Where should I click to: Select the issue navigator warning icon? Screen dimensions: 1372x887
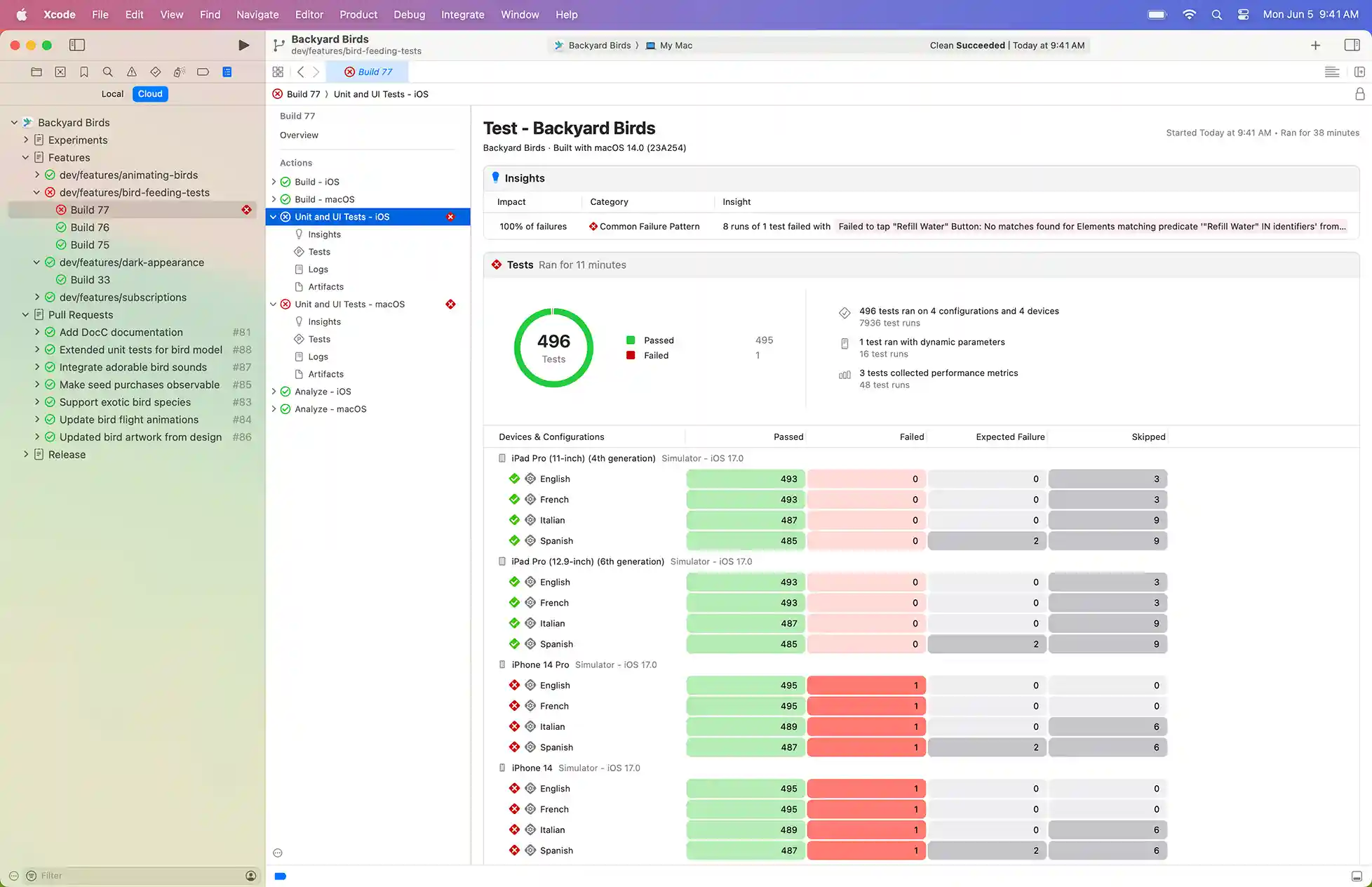point(131,72)
